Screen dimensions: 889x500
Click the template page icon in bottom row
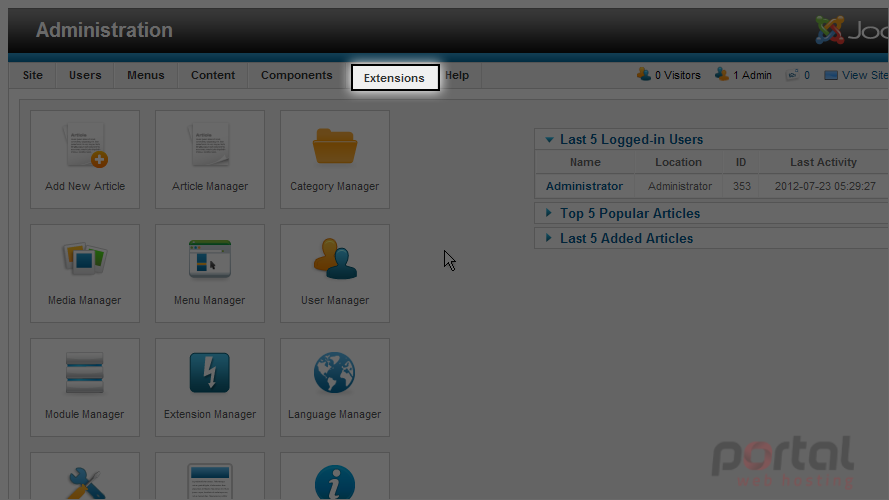tap(210, 482)
